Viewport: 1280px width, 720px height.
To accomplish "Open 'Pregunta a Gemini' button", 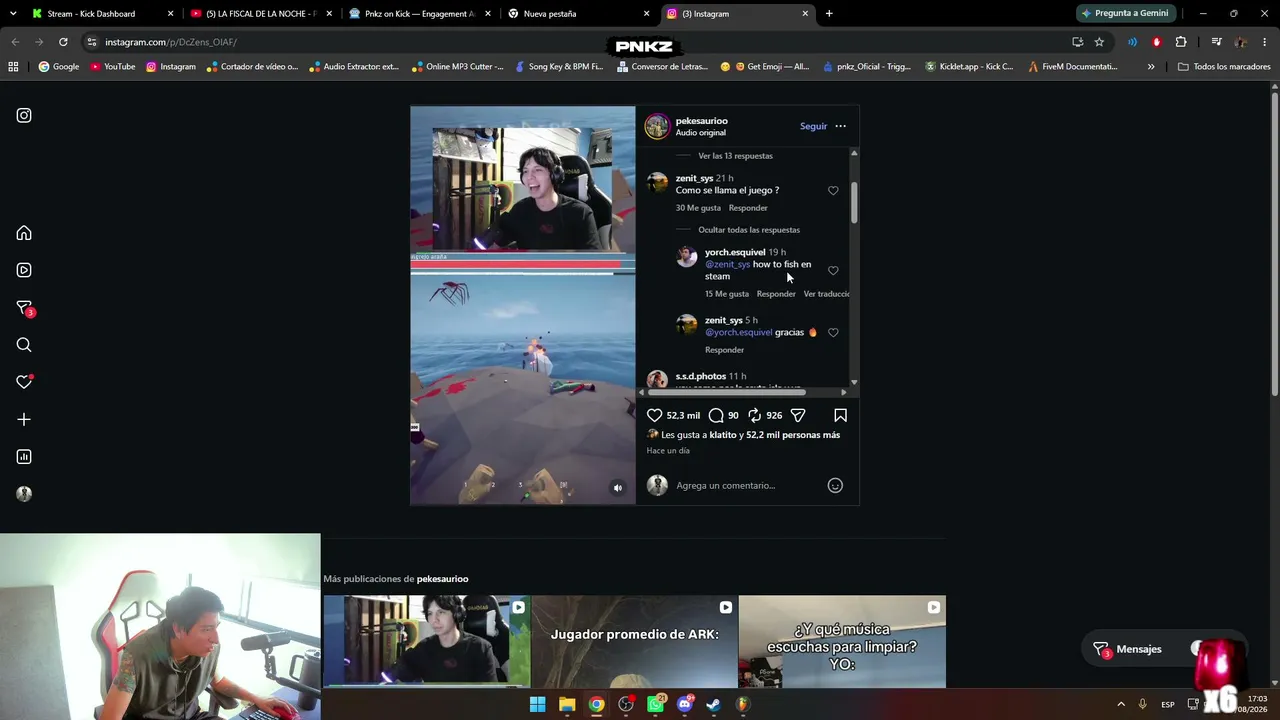I will [x=1125, y=14].
